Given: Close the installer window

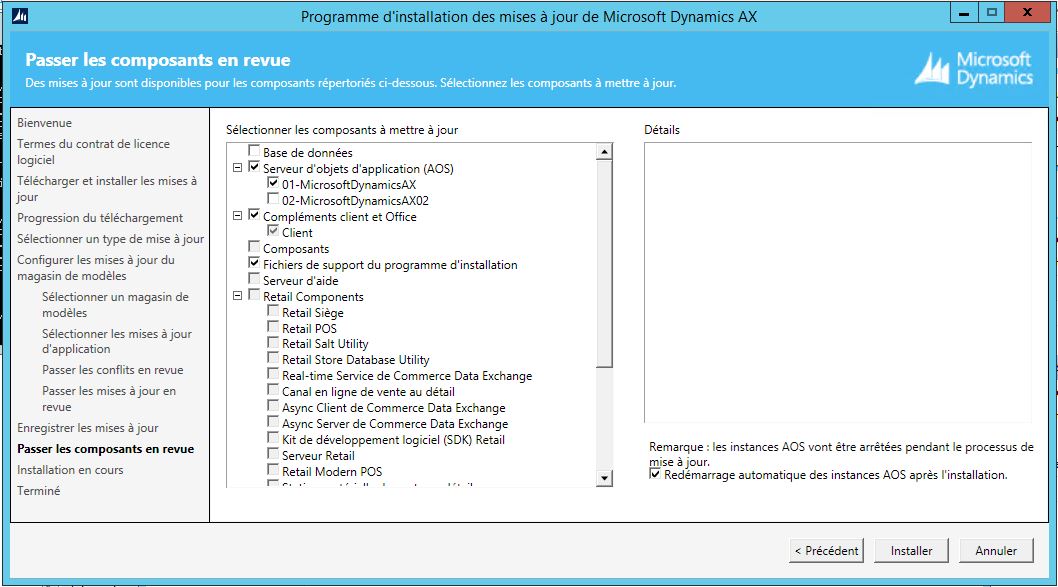Looking at the screenshot, I should coord(1028,13).
